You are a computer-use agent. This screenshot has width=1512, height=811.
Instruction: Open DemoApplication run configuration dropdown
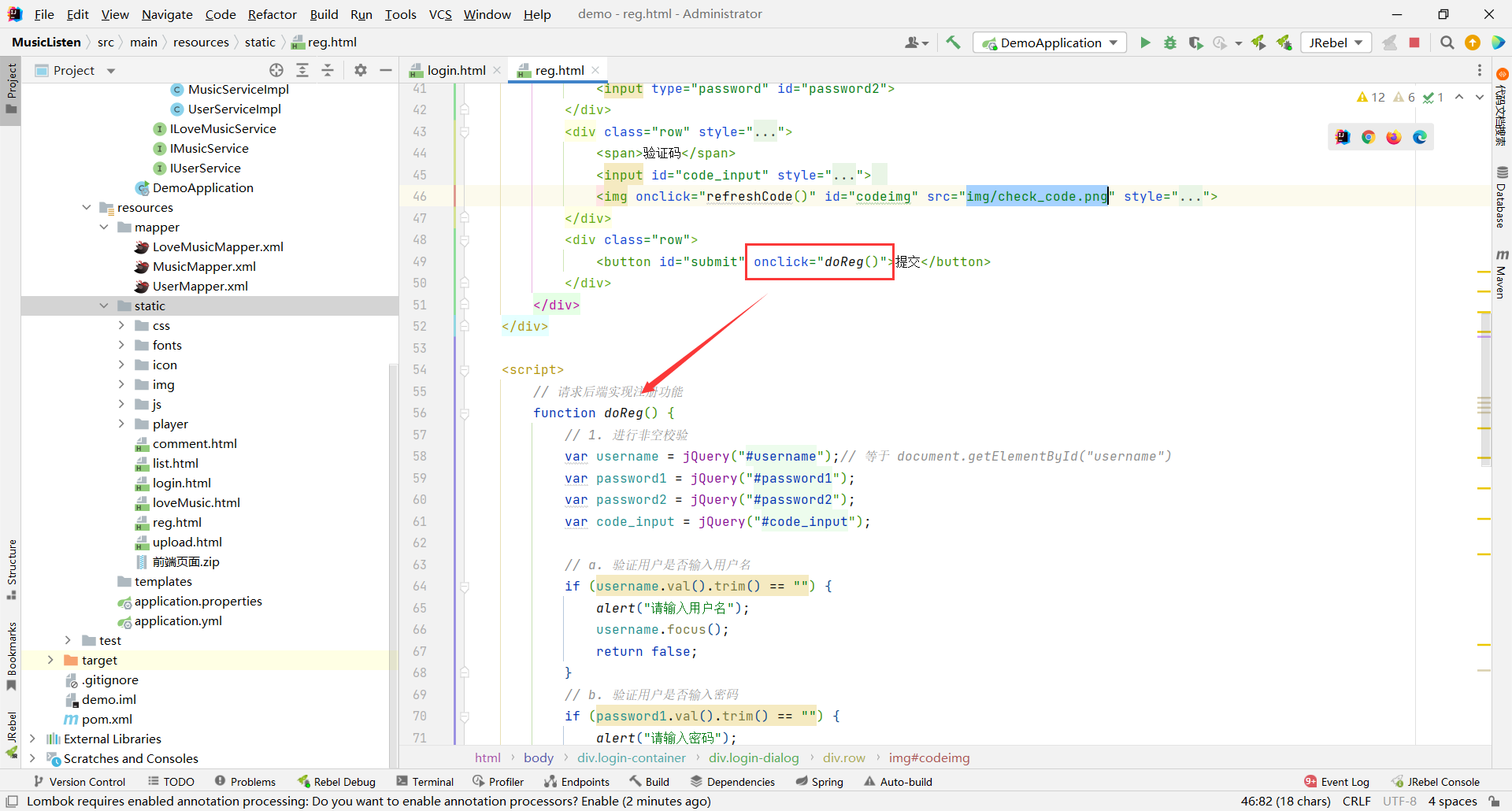(x=1050, y=43)
